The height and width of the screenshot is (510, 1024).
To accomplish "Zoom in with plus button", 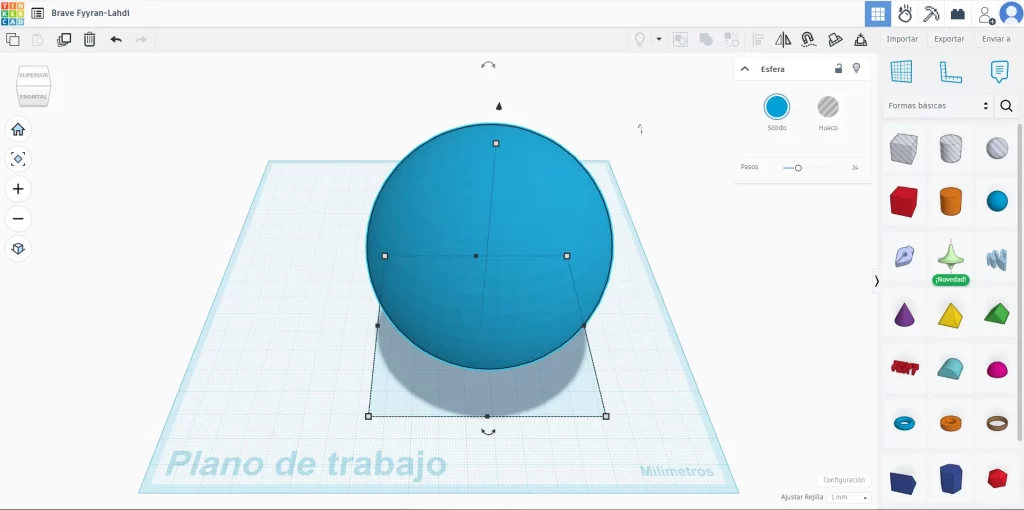I will (x=18, y=189).
